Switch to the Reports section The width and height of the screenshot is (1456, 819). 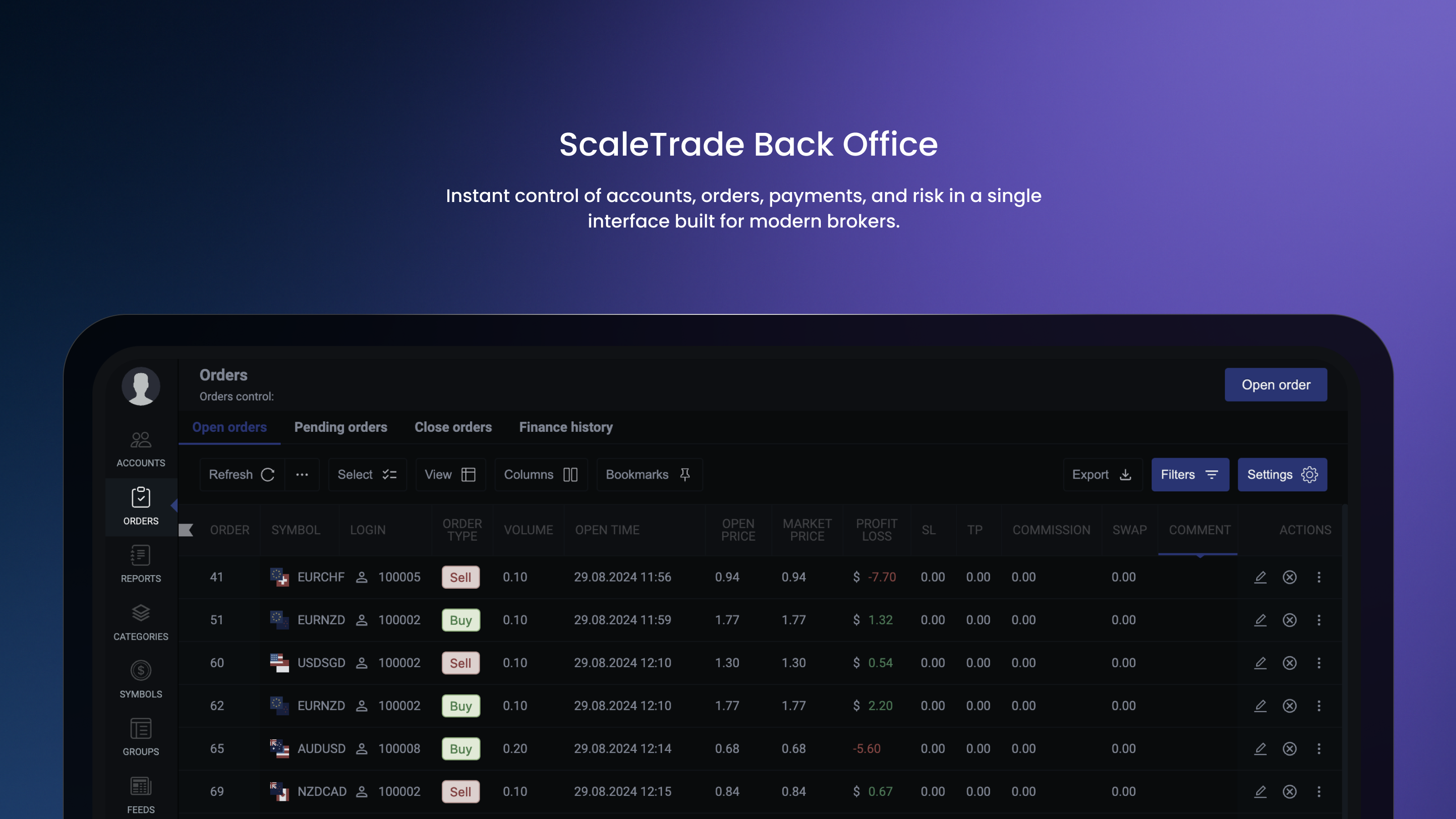[140, 564]
